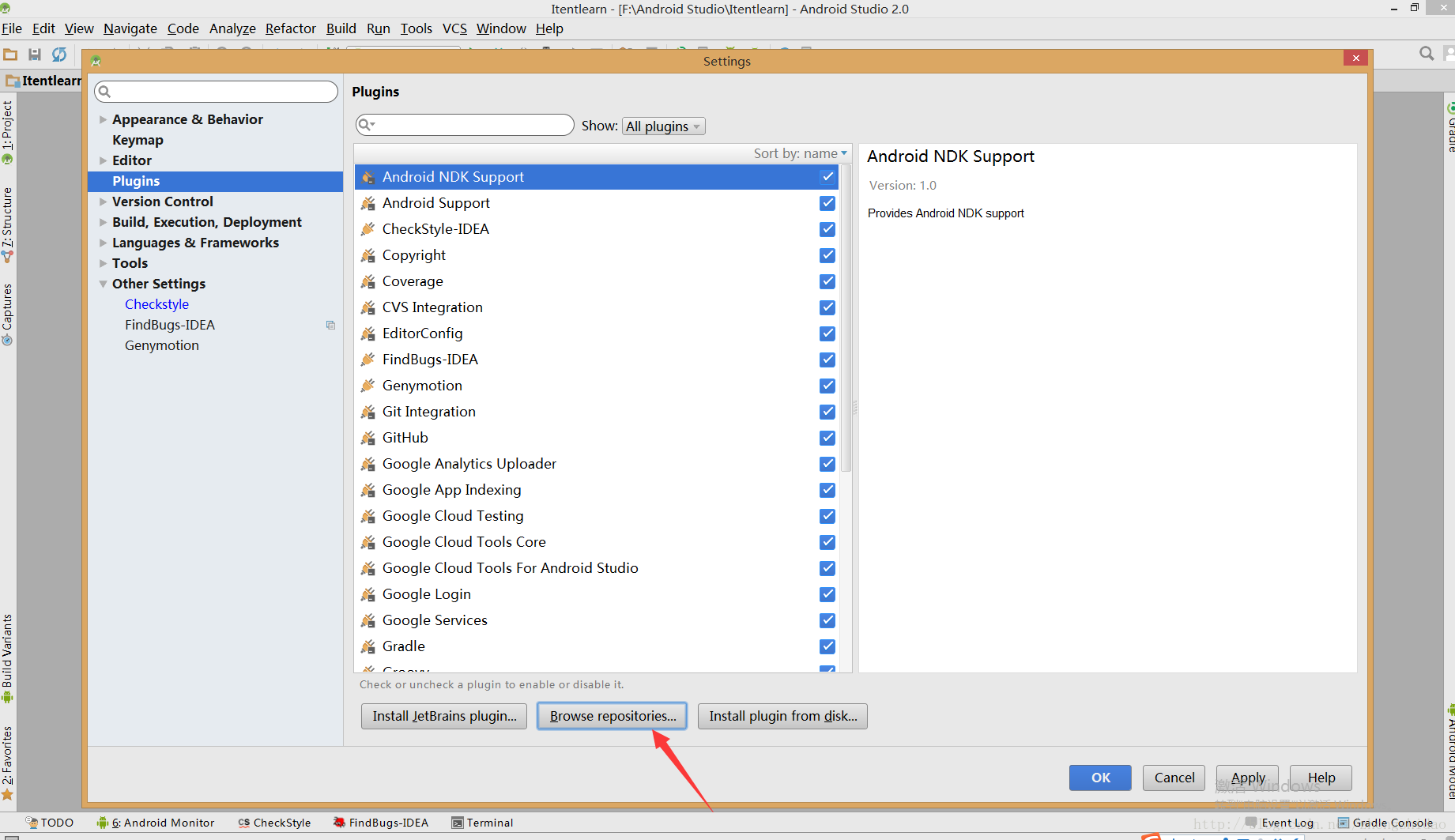Open the Event Log tool window
Screen dimensions: 1455x840
(1280, 823)
